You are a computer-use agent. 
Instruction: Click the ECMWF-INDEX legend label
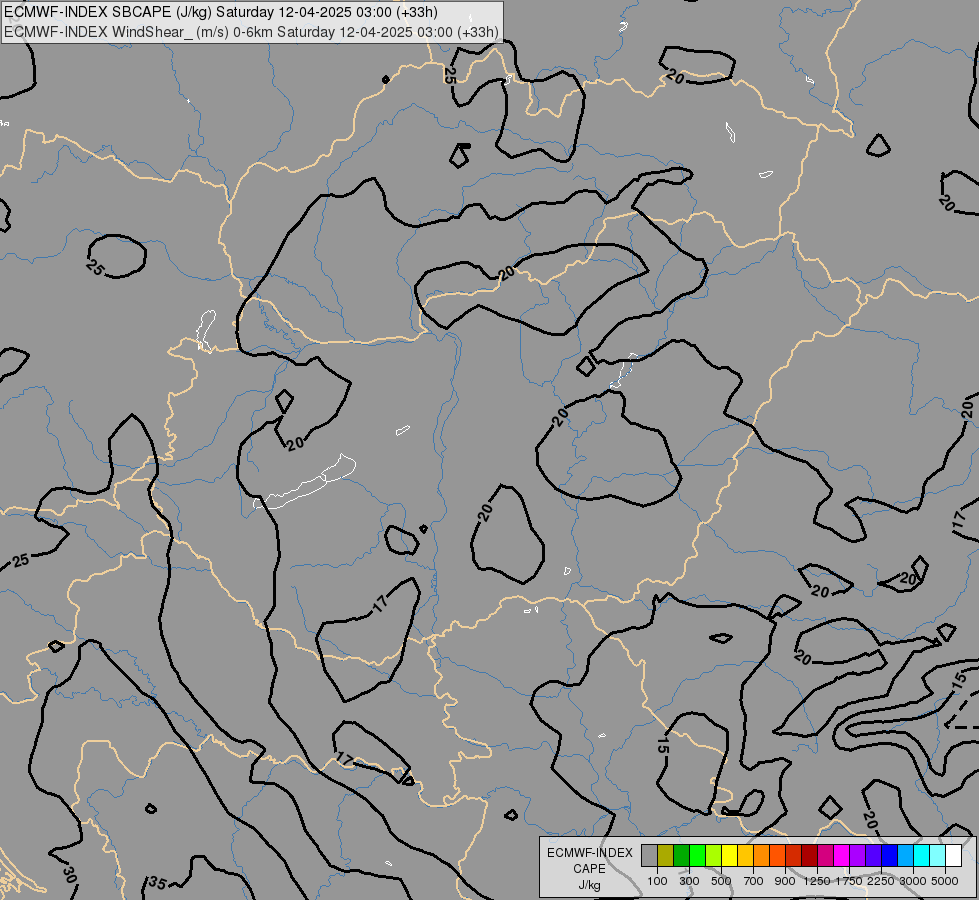[589, 853]
